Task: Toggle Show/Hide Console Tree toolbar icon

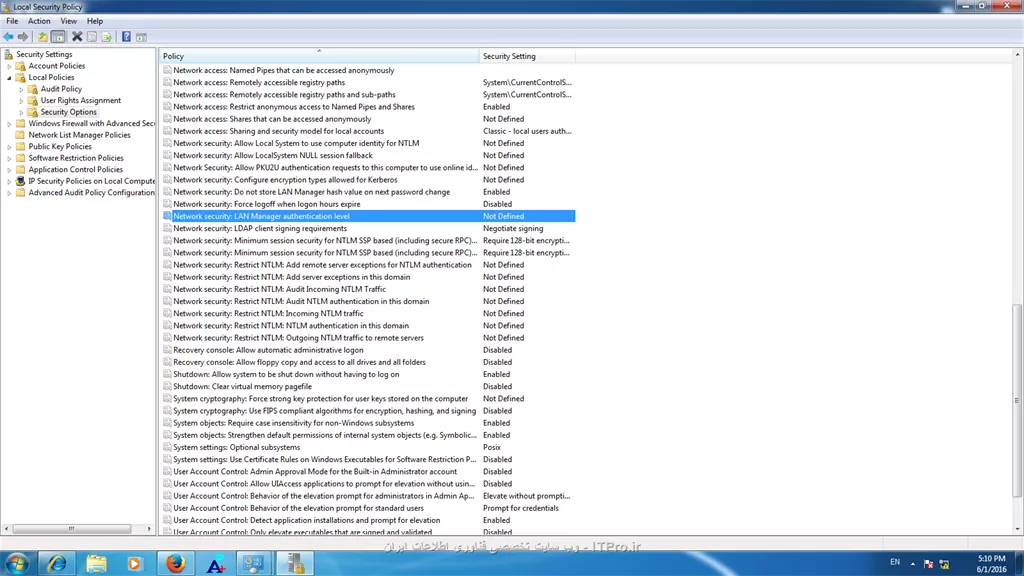Action: point(58,37)
